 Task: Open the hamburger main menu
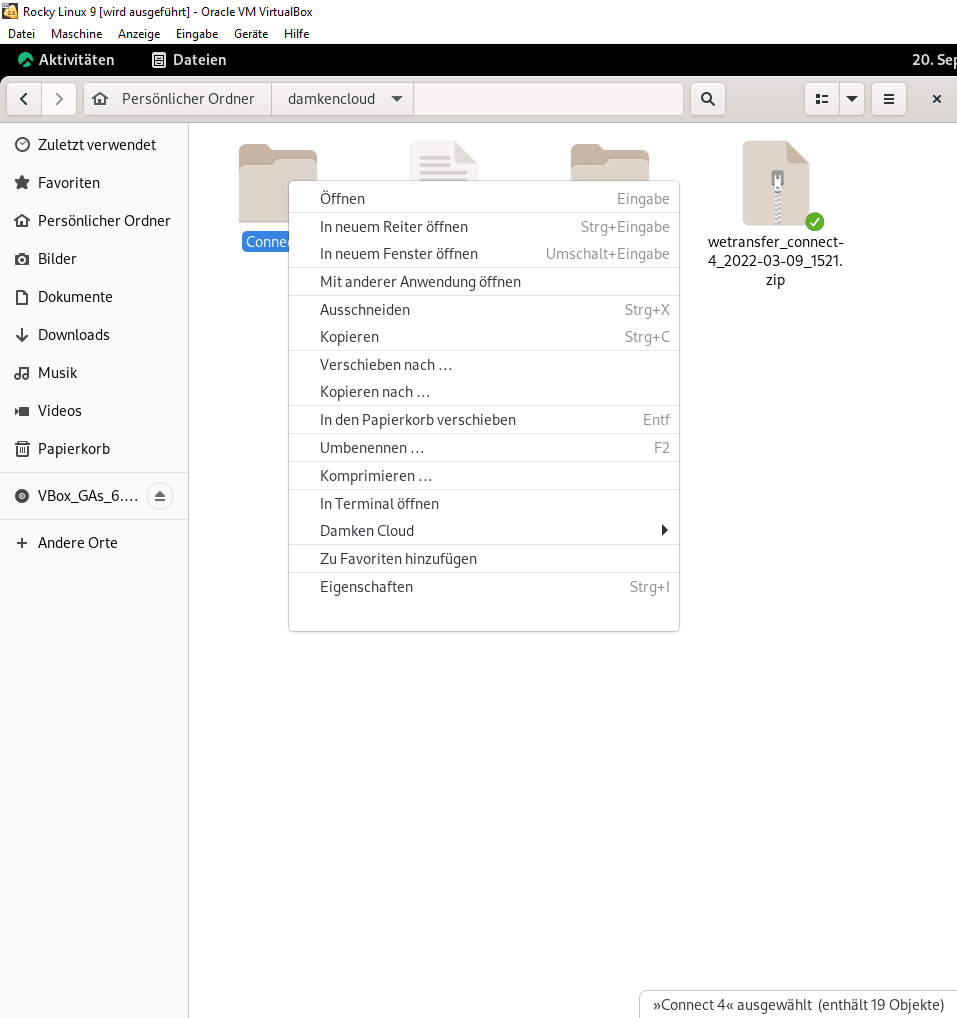click(889, 99)
